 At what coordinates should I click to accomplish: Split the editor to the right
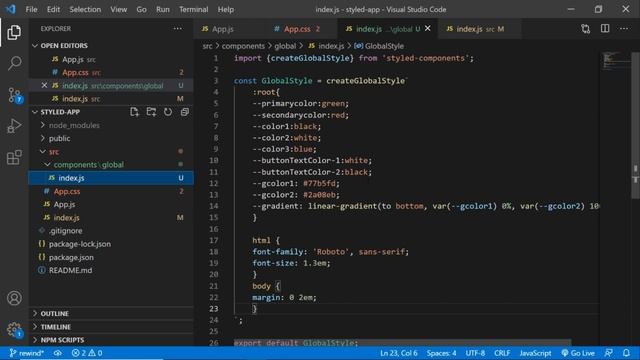[605, 29]
